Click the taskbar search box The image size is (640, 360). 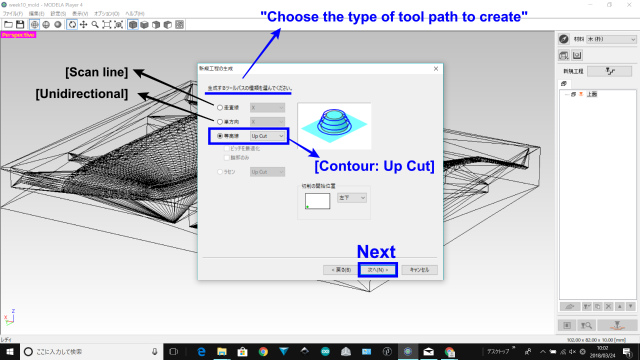pos(91,351)
